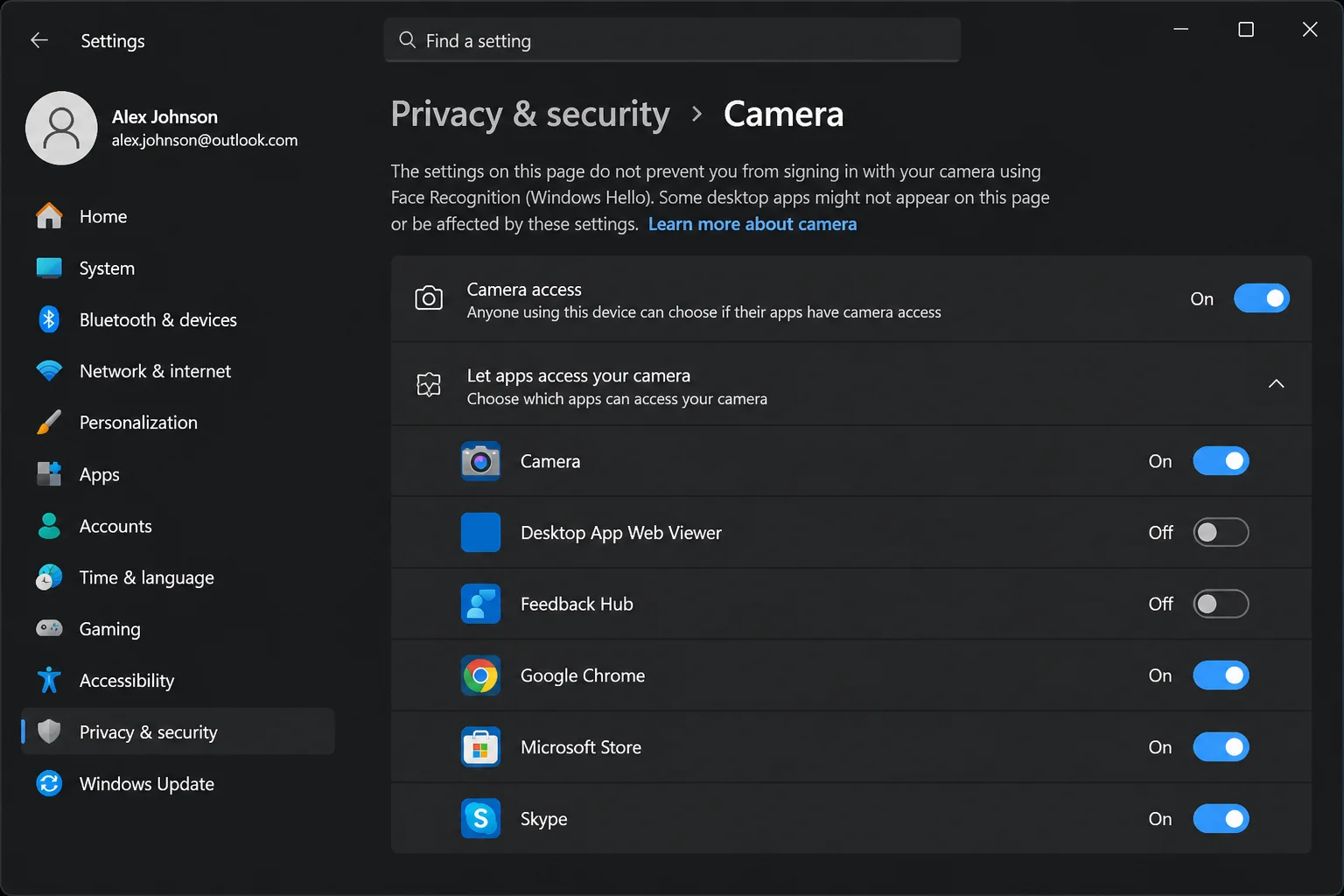Click the Google Chrome row label

tap(583, 675)
